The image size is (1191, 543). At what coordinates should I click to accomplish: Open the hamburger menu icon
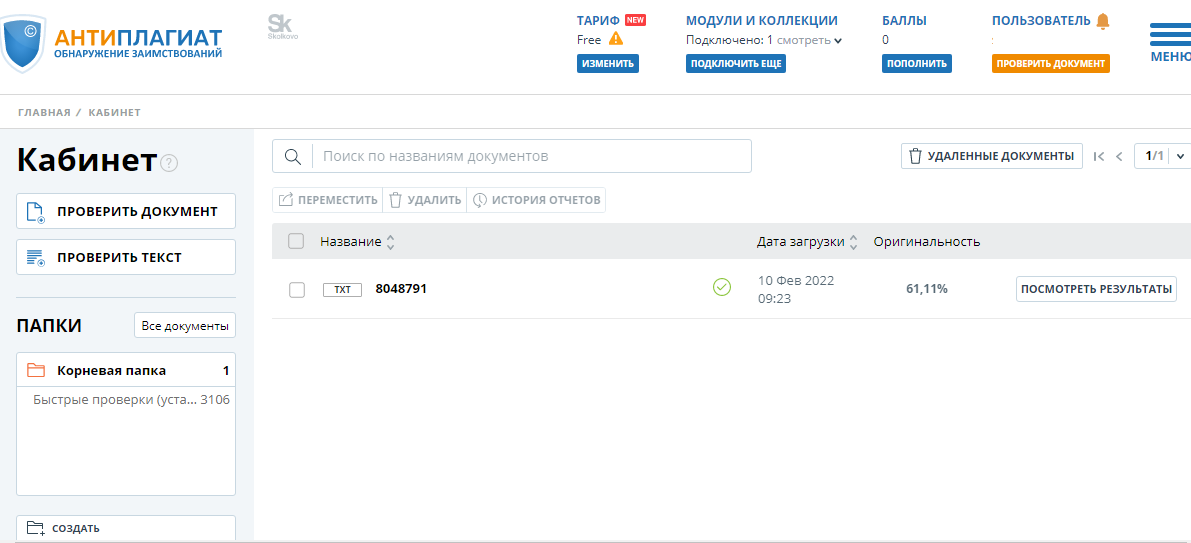1170,36
